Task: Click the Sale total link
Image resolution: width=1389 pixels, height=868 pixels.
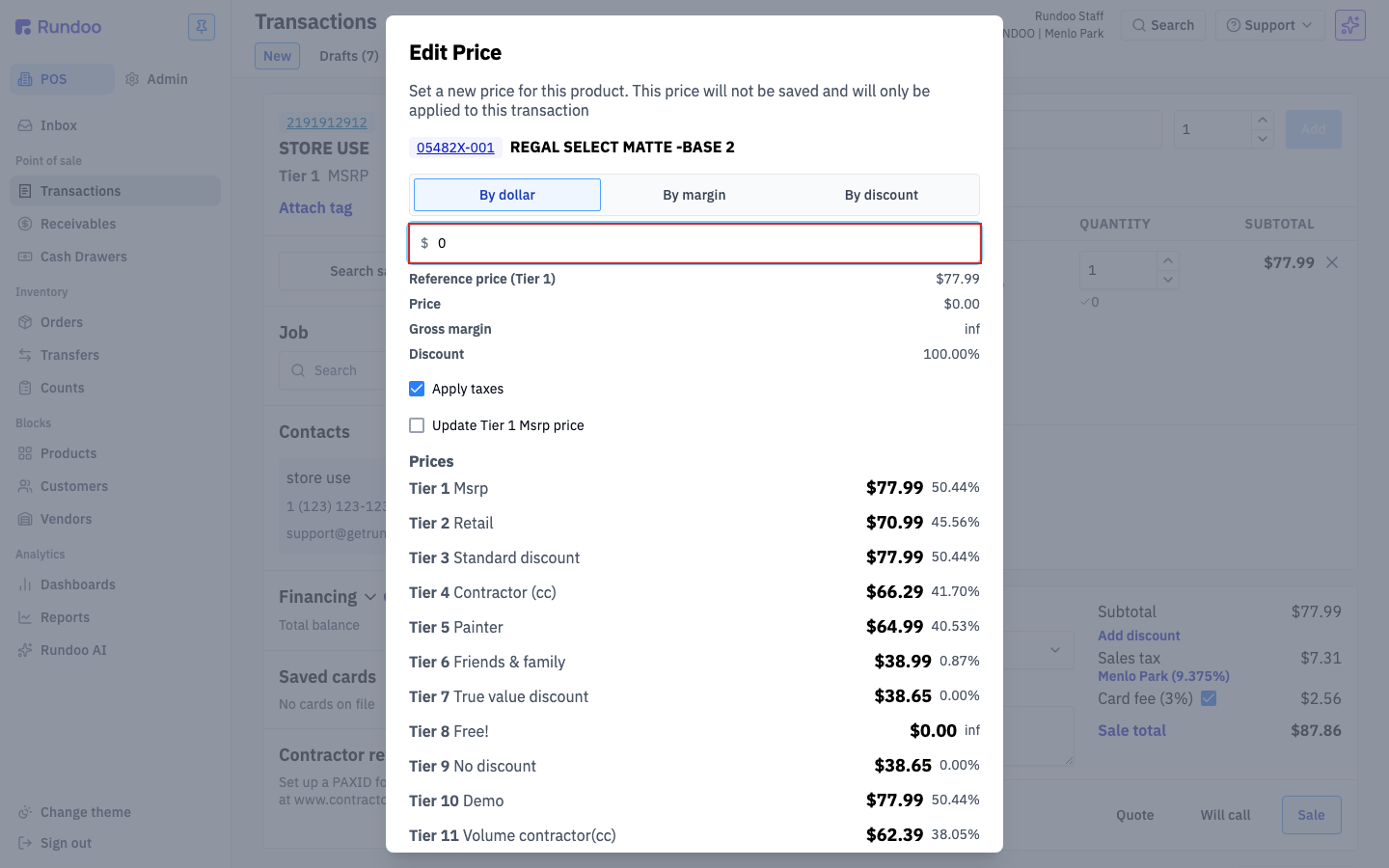Action: [x=1131, y=730]
